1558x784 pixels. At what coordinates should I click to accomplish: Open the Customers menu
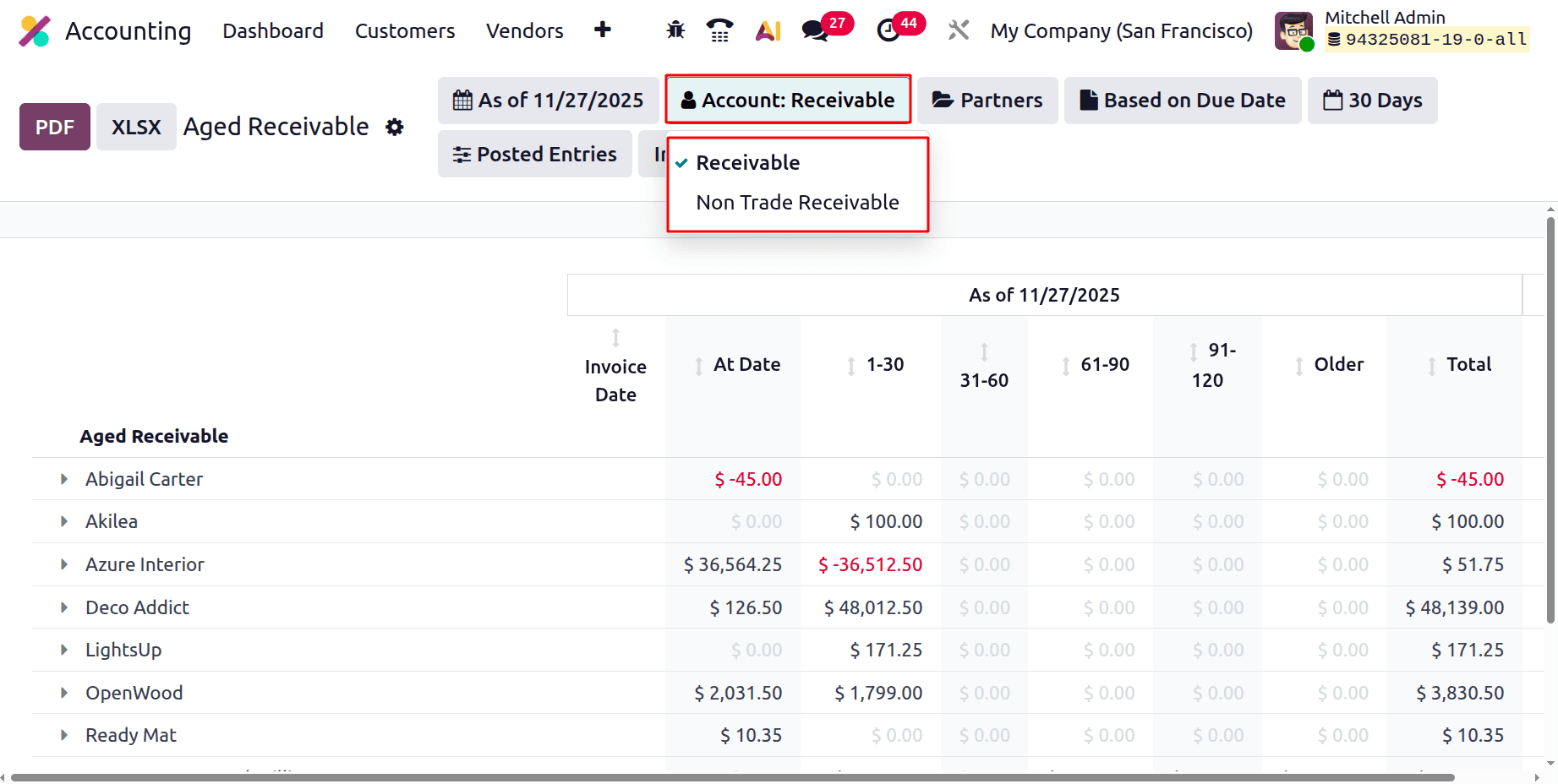coord(405,31)
